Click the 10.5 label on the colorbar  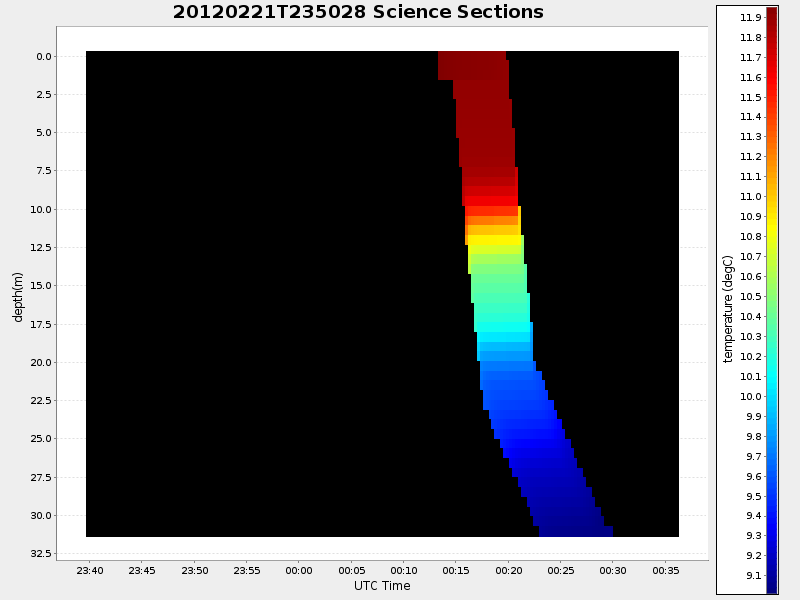click(x=751, y=296)
